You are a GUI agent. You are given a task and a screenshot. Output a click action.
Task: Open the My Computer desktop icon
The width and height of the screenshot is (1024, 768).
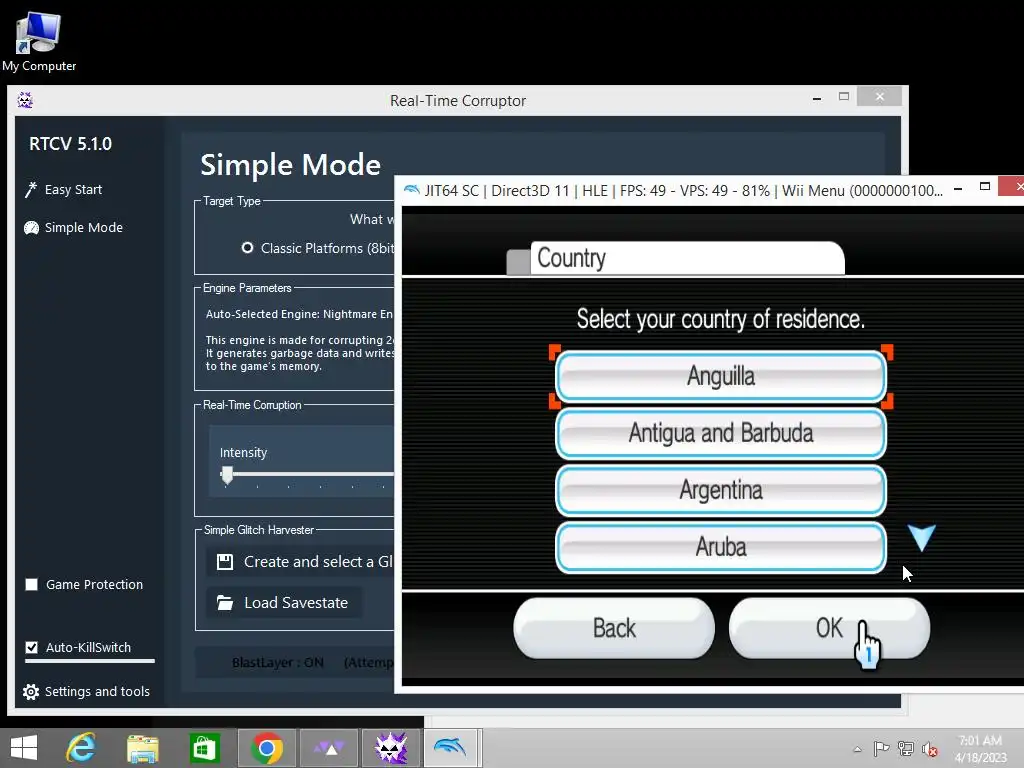pyautogui.click(x=39, y=41)
